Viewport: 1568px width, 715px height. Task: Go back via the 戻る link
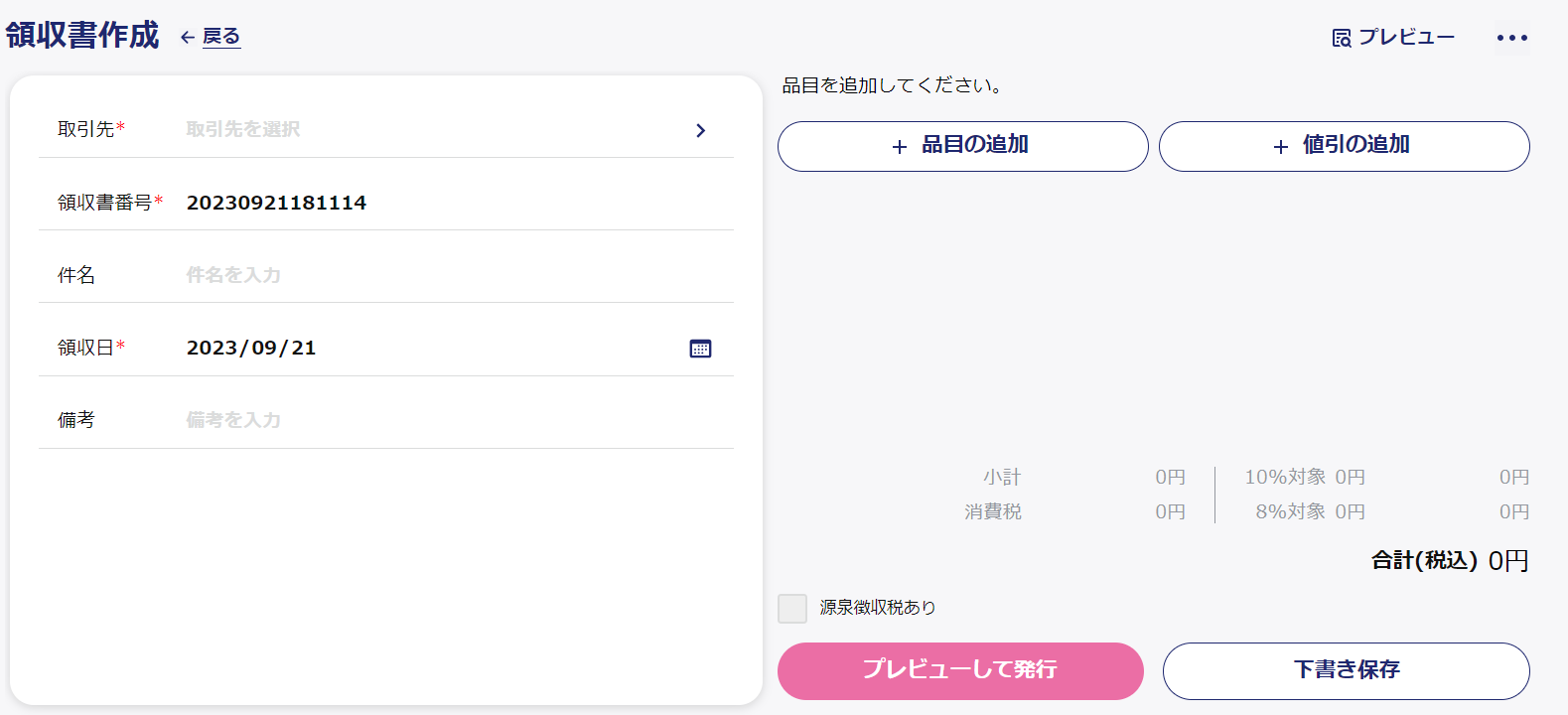coord(211,37)
